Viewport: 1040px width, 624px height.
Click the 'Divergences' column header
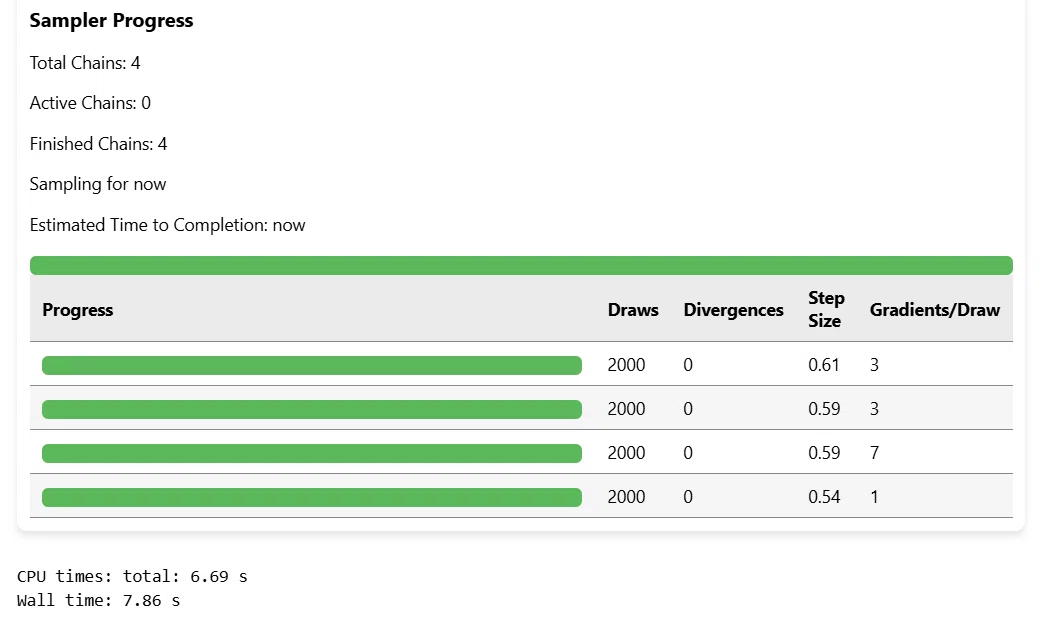pos(734,310)
